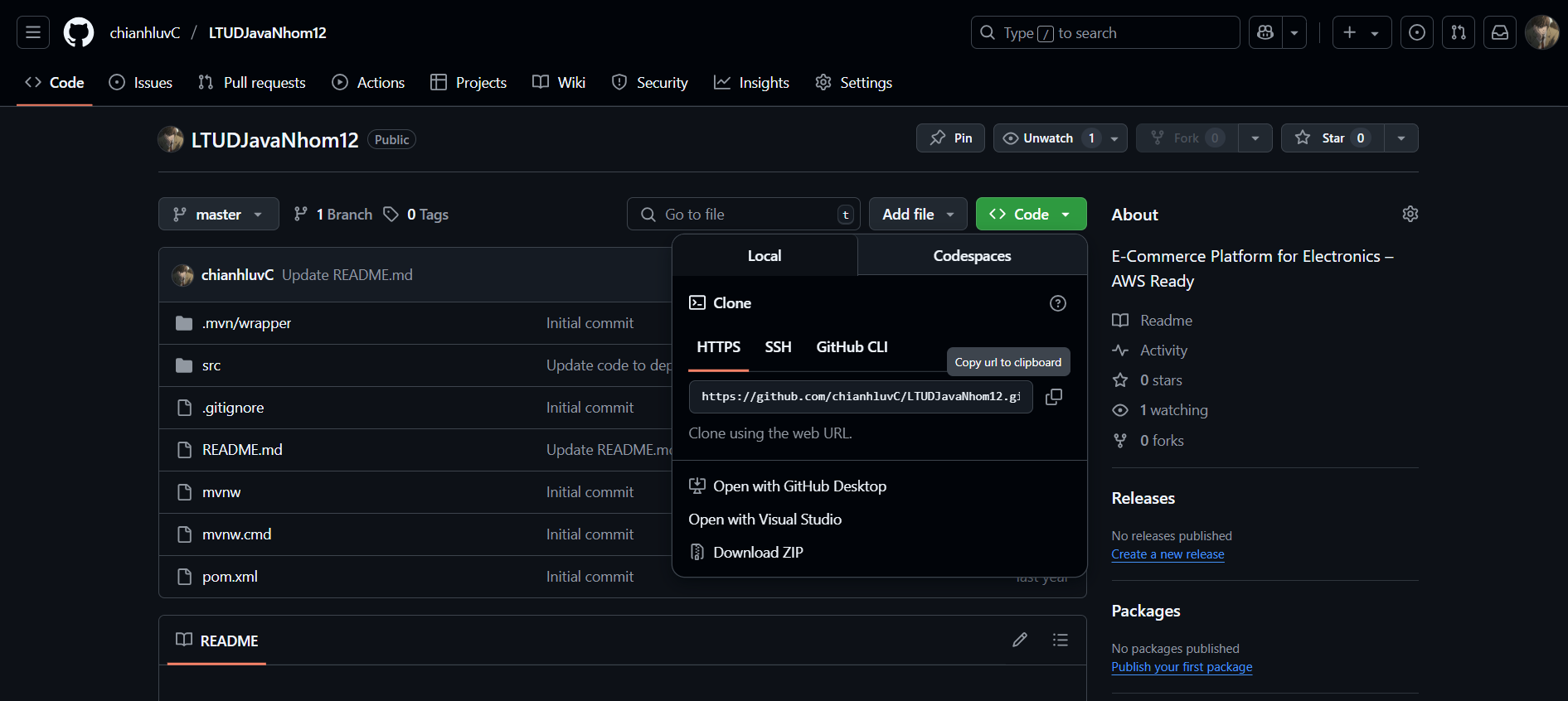This screenshot has height=701, width=1568.
Task: Open chianhluvC owner link in breadcrumb
Action: click(145, 33)
